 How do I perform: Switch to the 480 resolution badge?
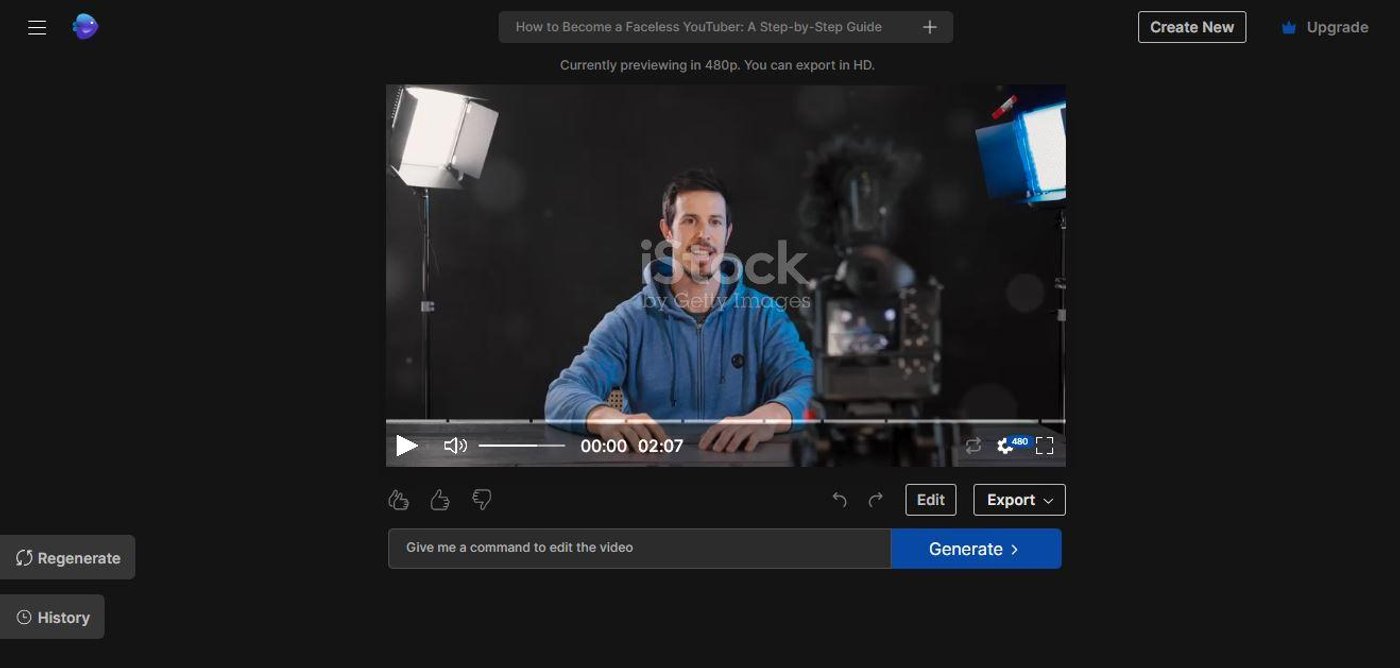(x=1019, y=440)
